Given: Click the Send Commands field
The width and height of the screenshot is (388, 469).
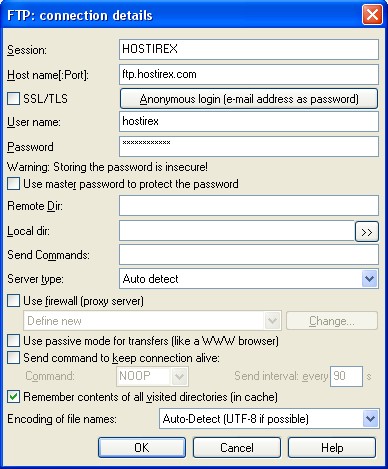Looking at the screenshot, I should click(x=249, y=255).
